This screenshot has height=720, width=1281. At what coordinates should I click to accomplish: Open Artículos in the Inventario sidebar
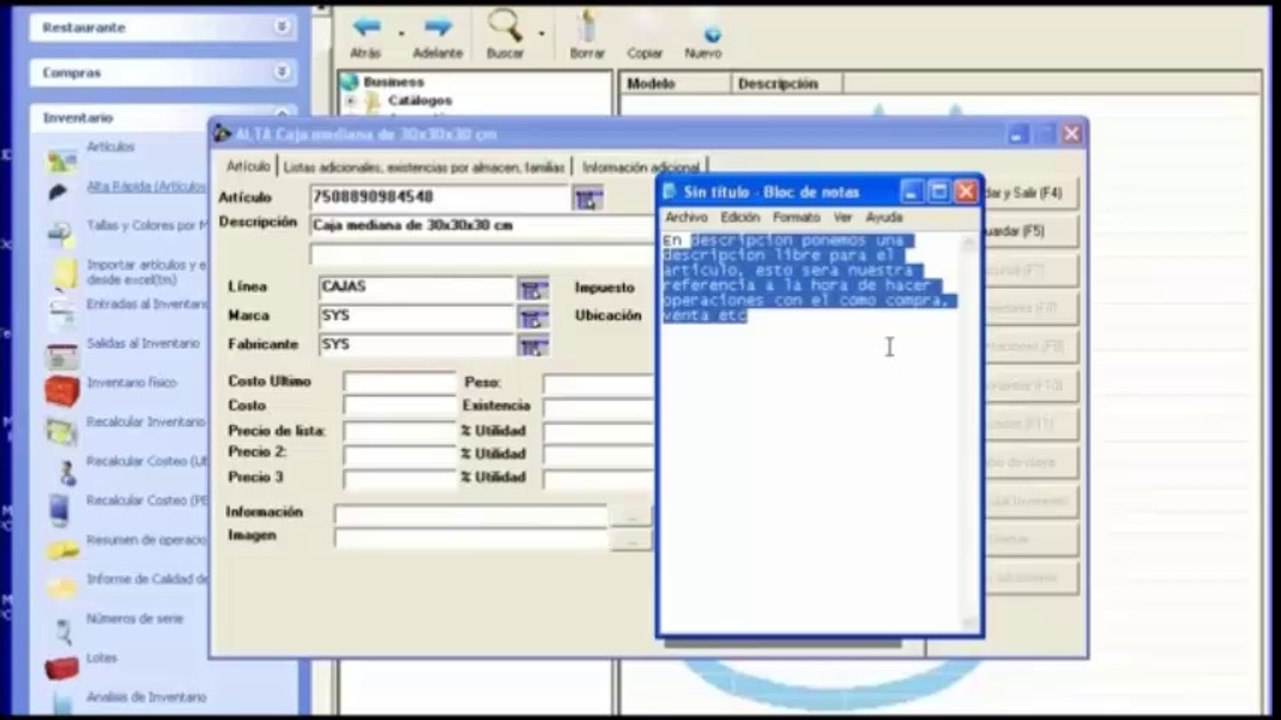[x=110, y=147]
